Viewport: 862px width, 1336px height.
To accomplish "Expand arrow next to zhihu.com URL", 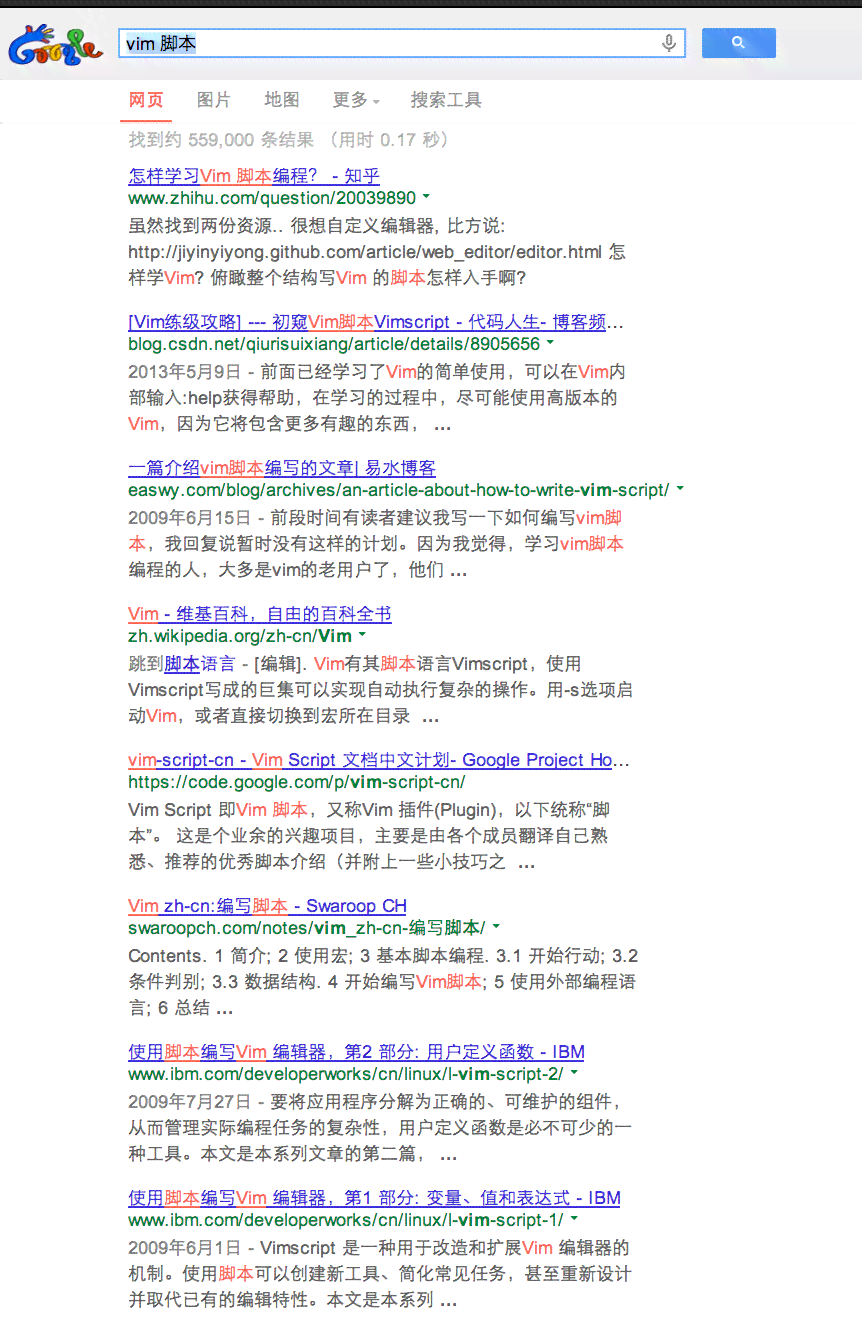I will click(426, 197).
